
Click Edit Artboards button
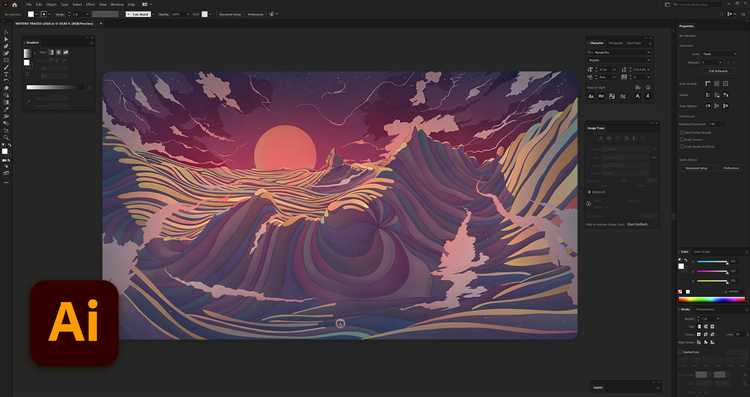(x=718, y=71)
